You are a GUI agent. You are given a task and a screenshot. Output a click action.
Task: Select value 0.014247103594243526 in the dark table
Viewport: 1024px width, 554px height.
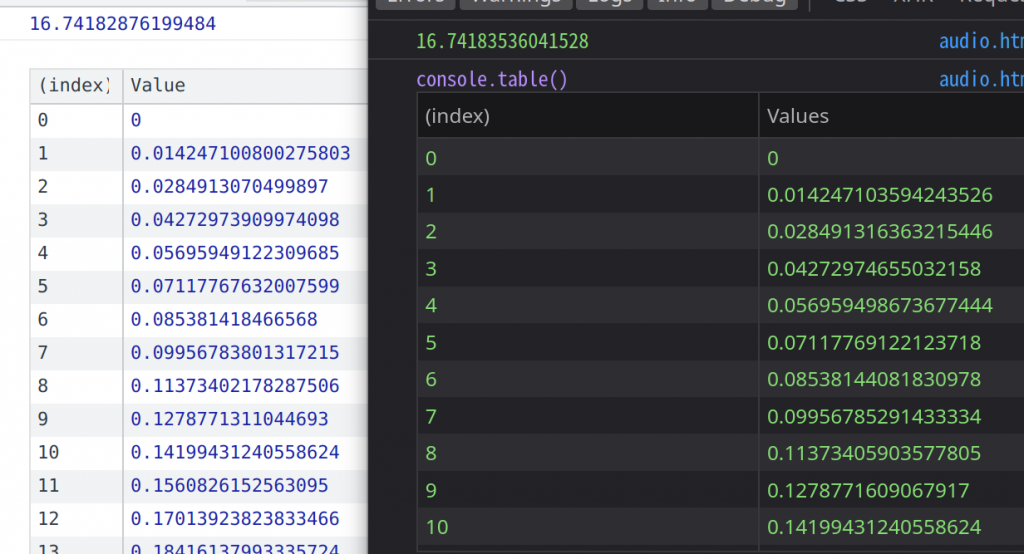[x=880, y=195]
